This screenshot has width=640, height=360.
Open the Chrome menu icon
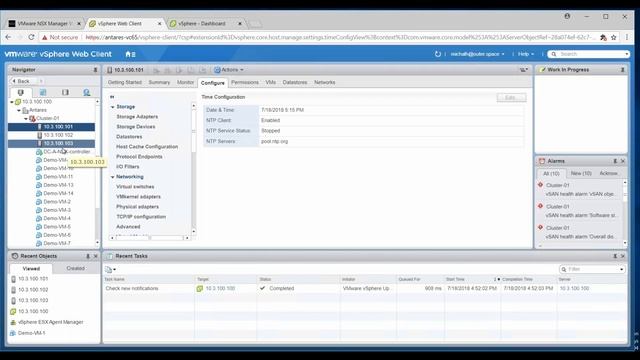(627, 37)
